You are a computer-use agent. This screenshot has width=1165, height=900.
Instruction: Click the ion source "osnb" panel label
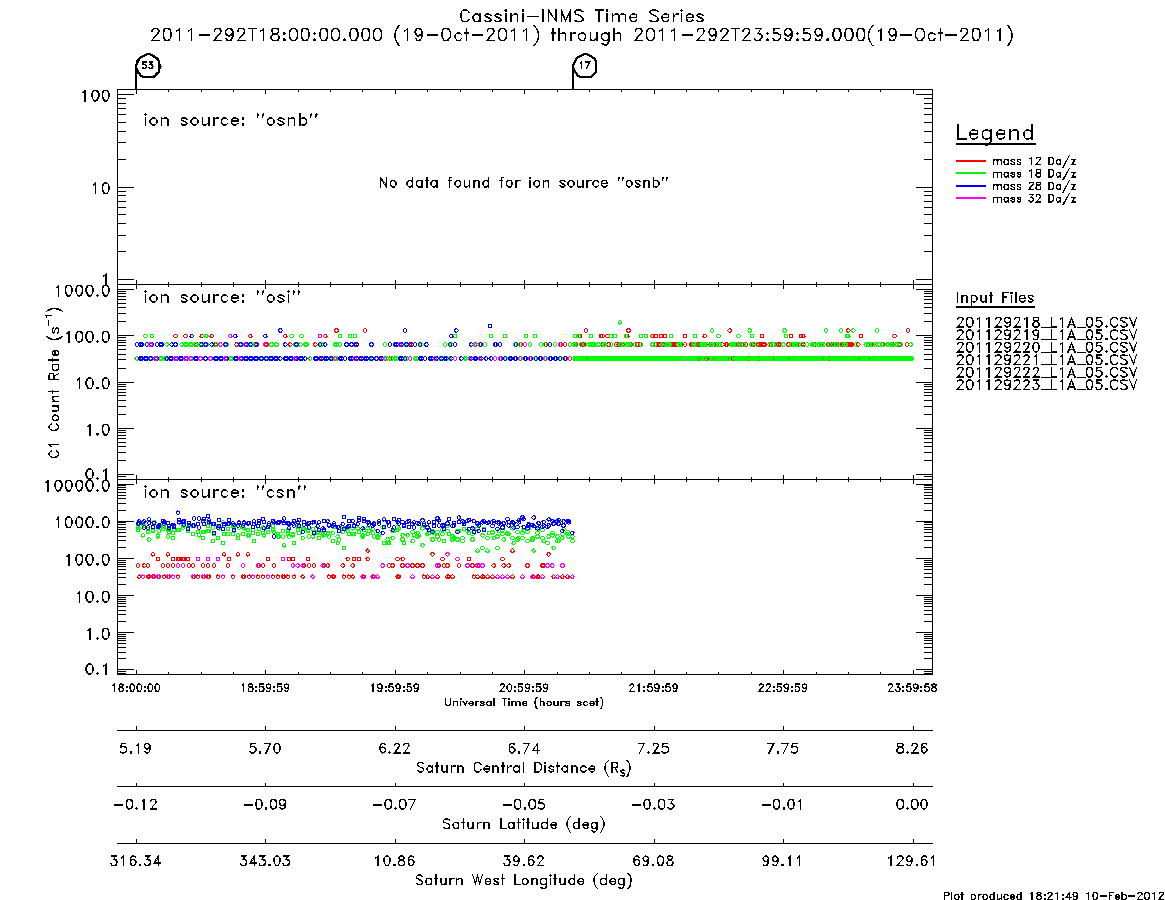point(231,120)
